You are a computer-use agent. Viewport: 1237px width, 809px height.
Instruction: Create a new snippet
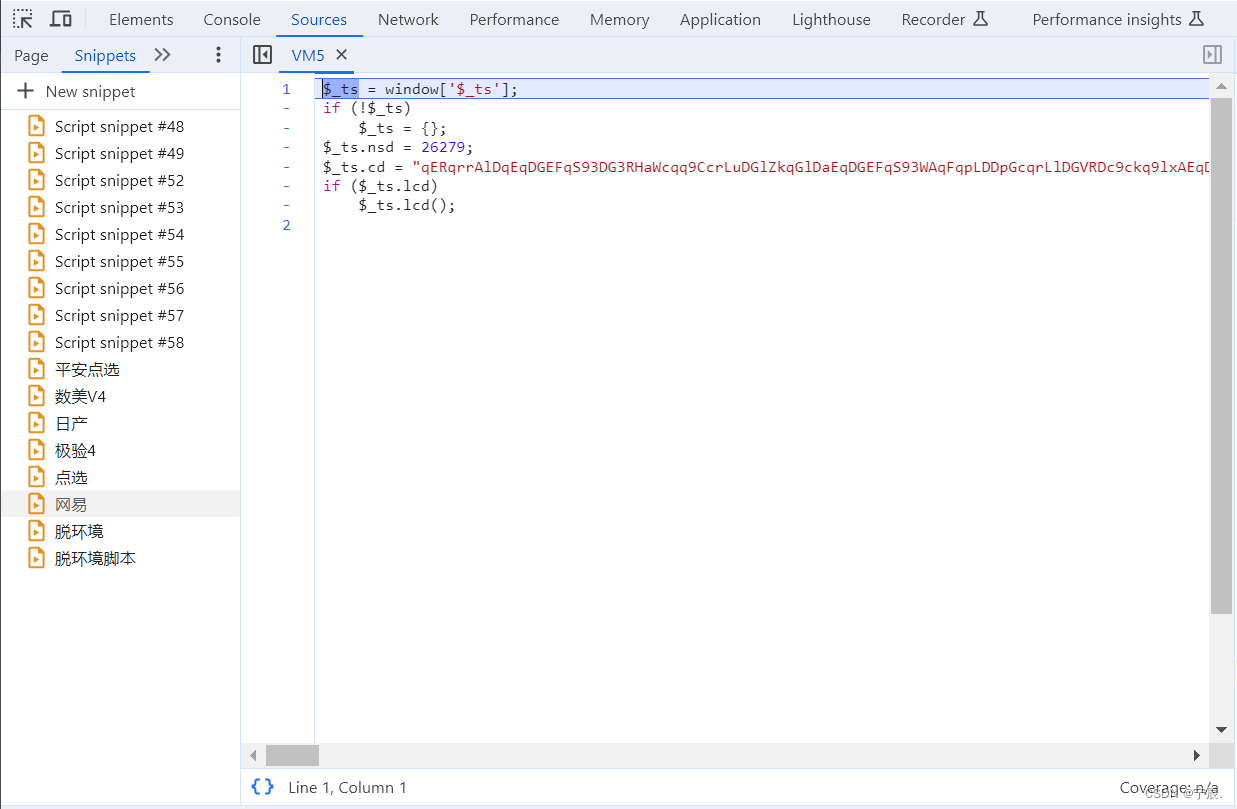click(76, 91)
